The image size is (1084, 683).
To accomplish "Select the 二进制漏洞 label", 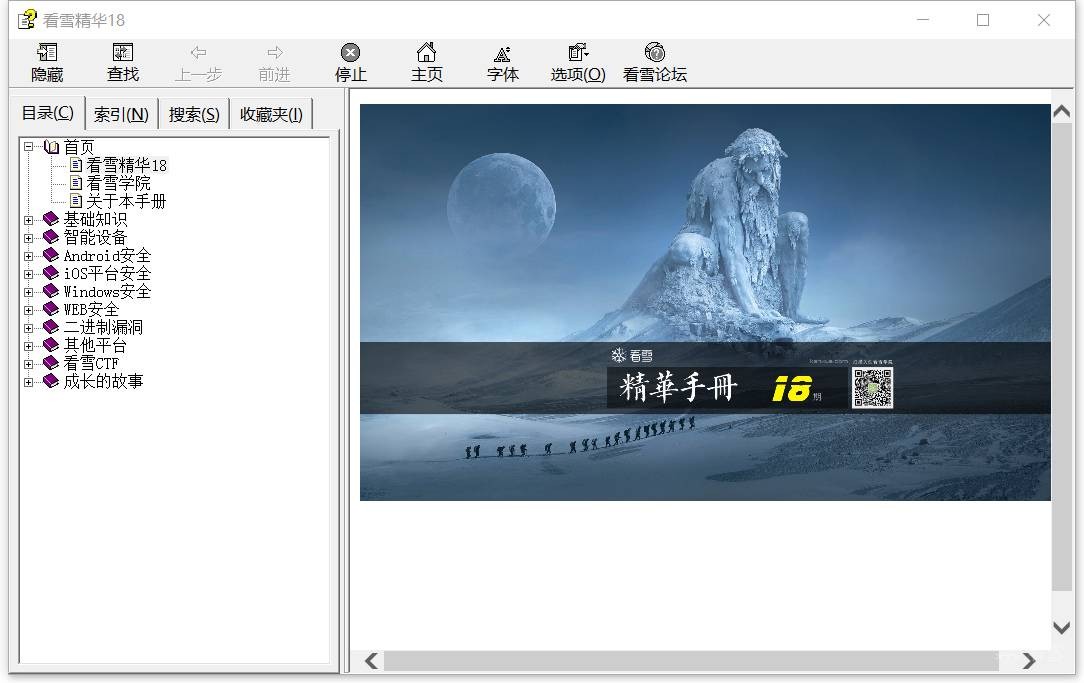I will (103, 327).
